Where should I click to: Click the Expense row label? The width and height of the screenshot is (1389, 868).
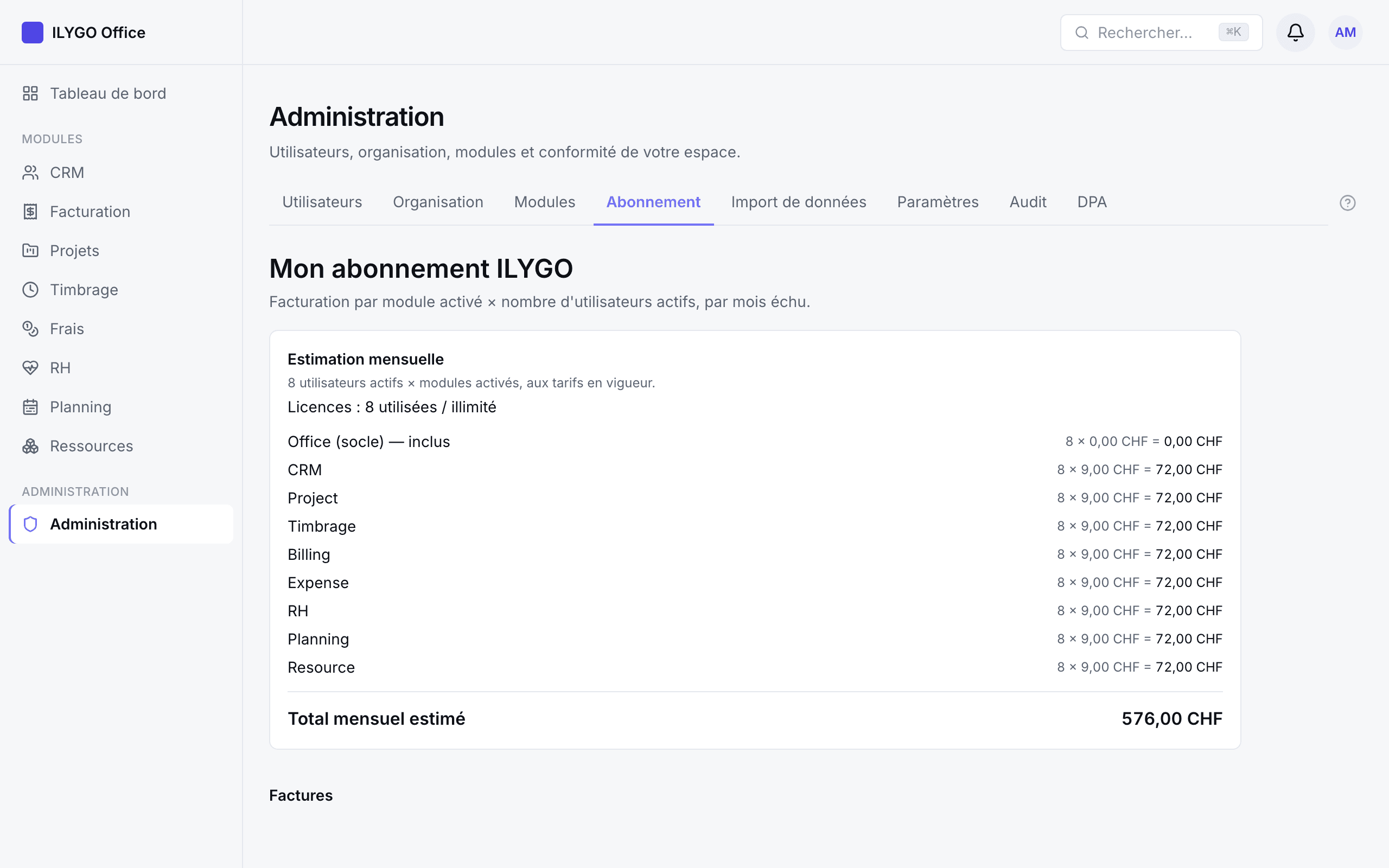click(x=318, y=583)
